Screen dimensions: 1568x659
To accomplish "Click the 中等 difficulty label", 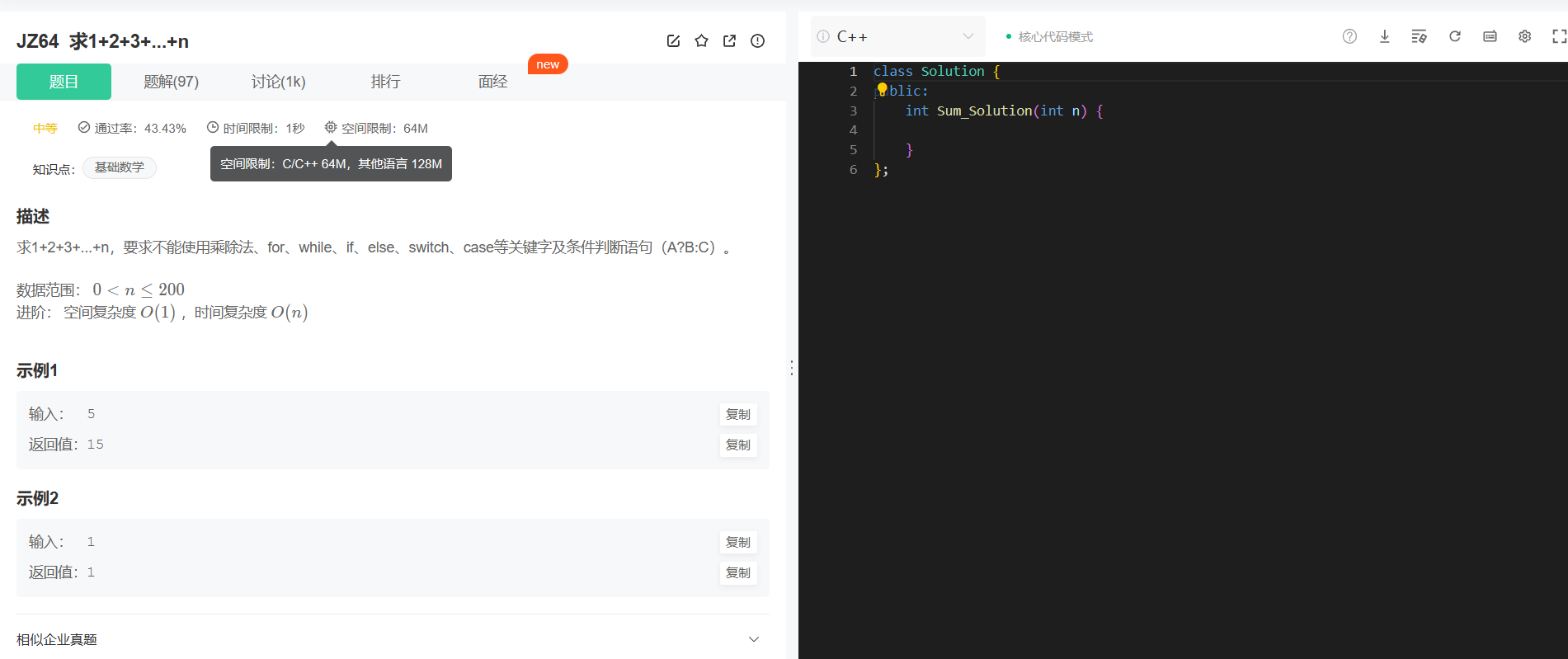I will click(x=45, y=128).
